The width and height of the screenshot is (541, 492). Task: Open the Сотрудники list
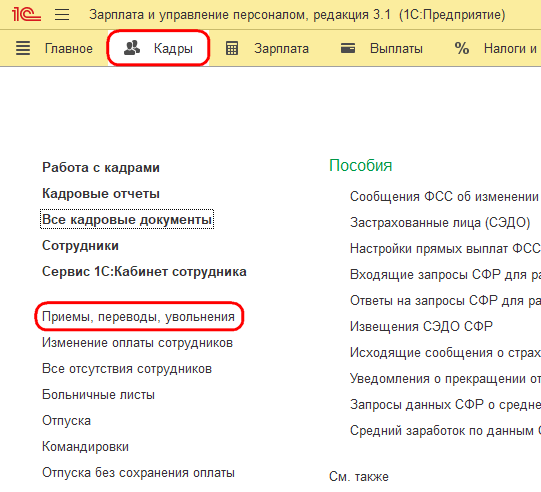(80, 246)
